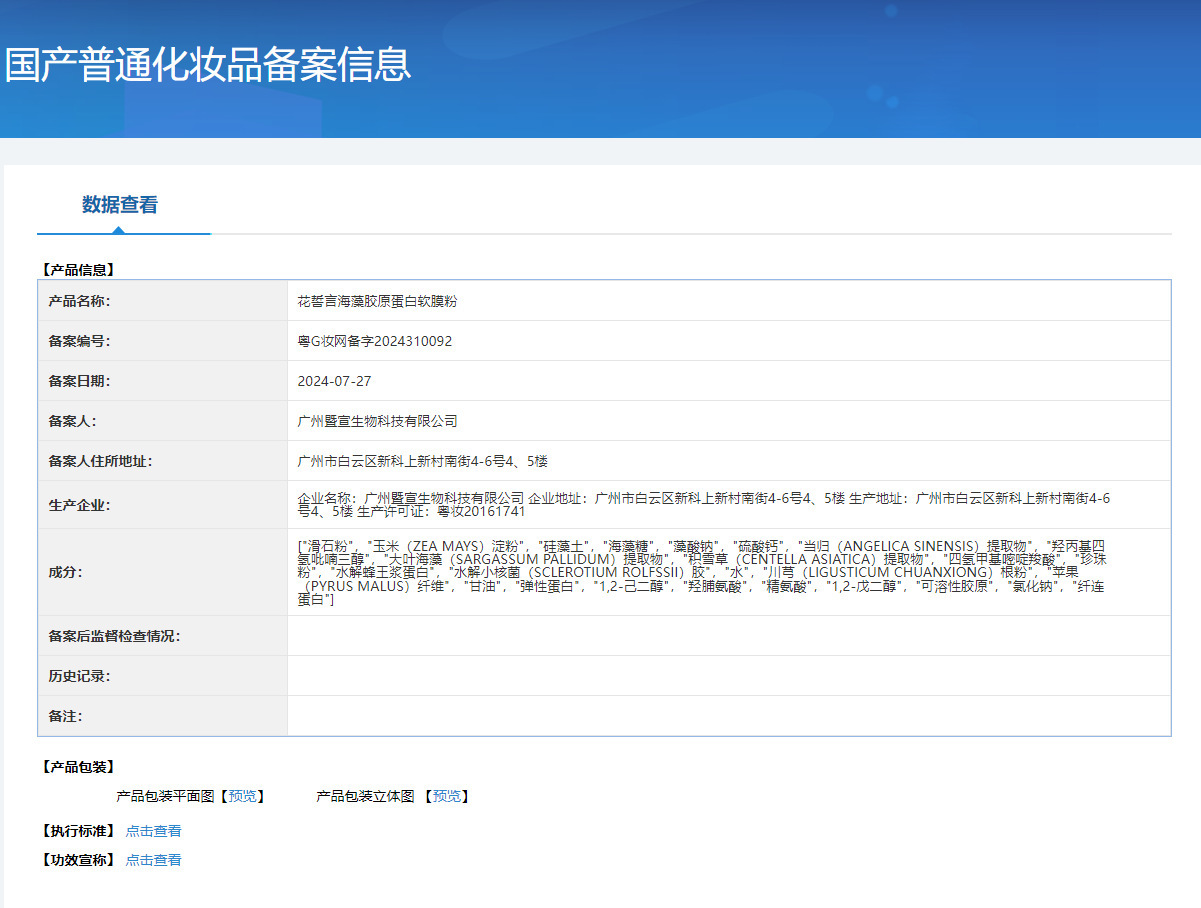Click the 国产普通化妆品备案信息 page title
The height and width of the screenshot is (908, 1201).
pos(207,64)
